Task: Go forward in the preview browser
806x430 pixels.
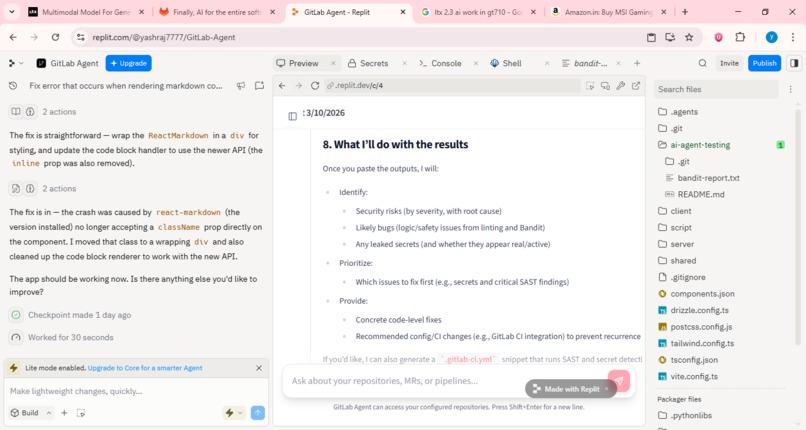Action: [x=299, y=86]
